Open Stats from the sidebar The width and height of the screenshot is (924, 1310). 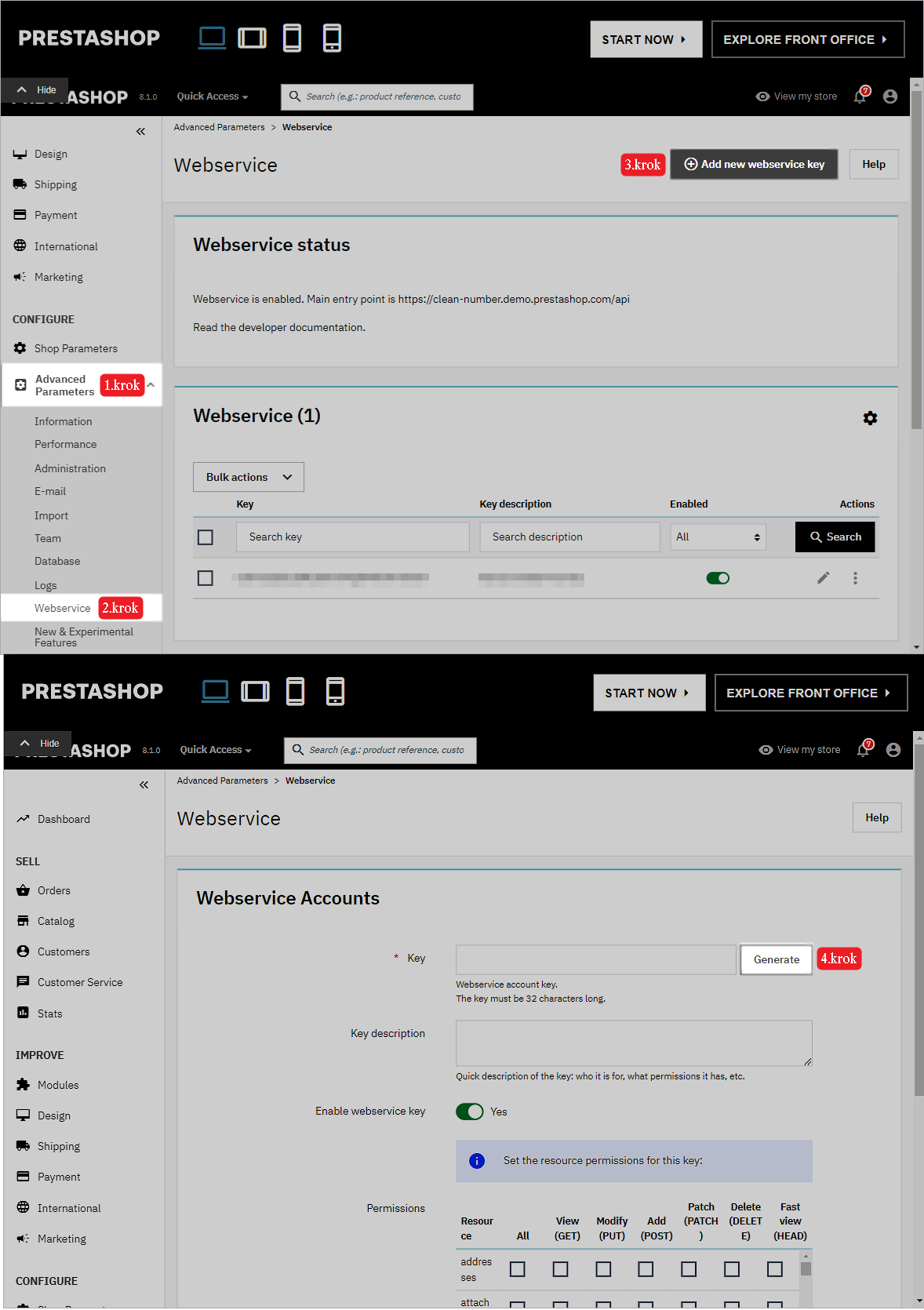tap(49, 1013)
